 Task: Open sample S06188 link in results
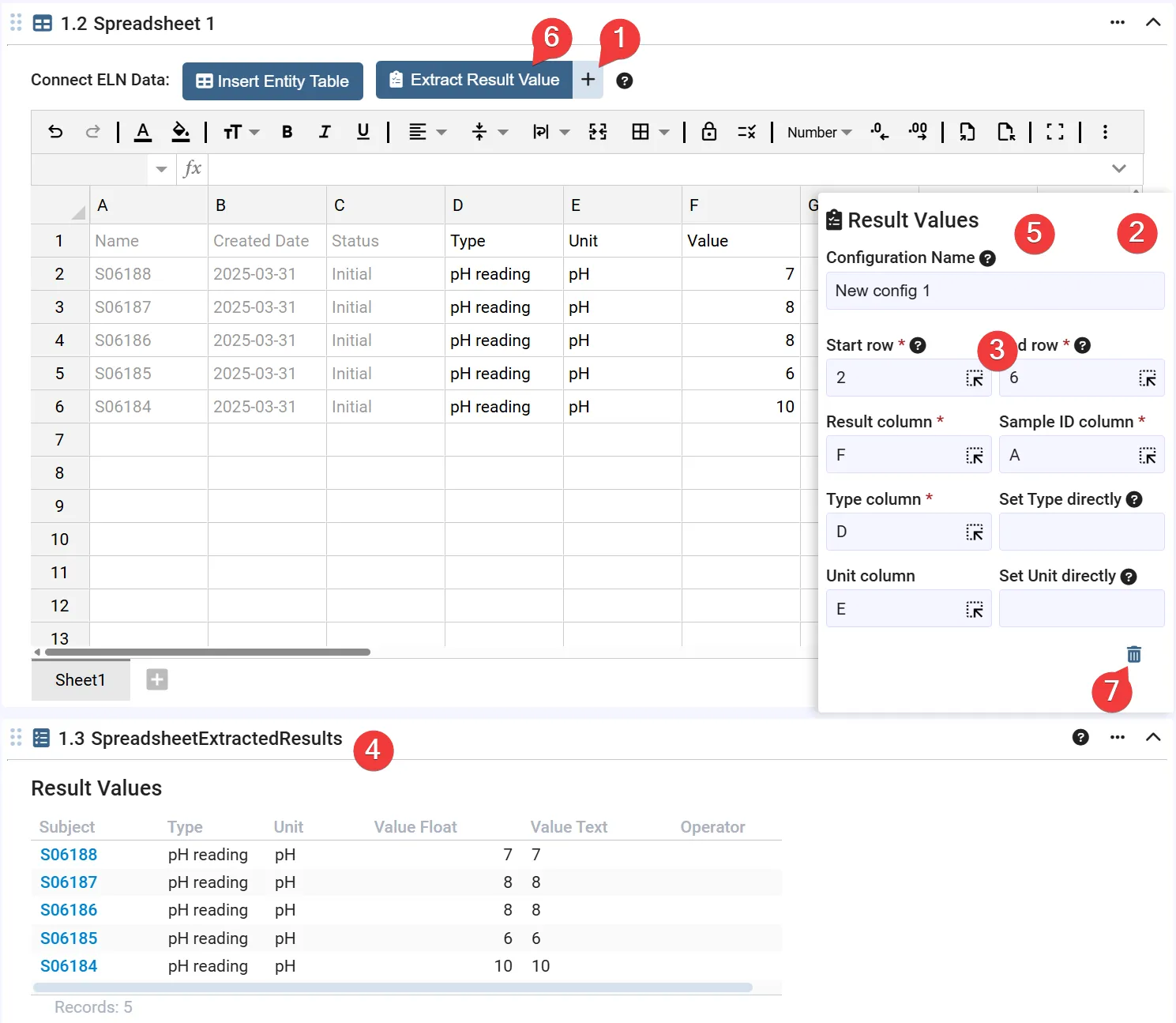(x=69, y=855)
